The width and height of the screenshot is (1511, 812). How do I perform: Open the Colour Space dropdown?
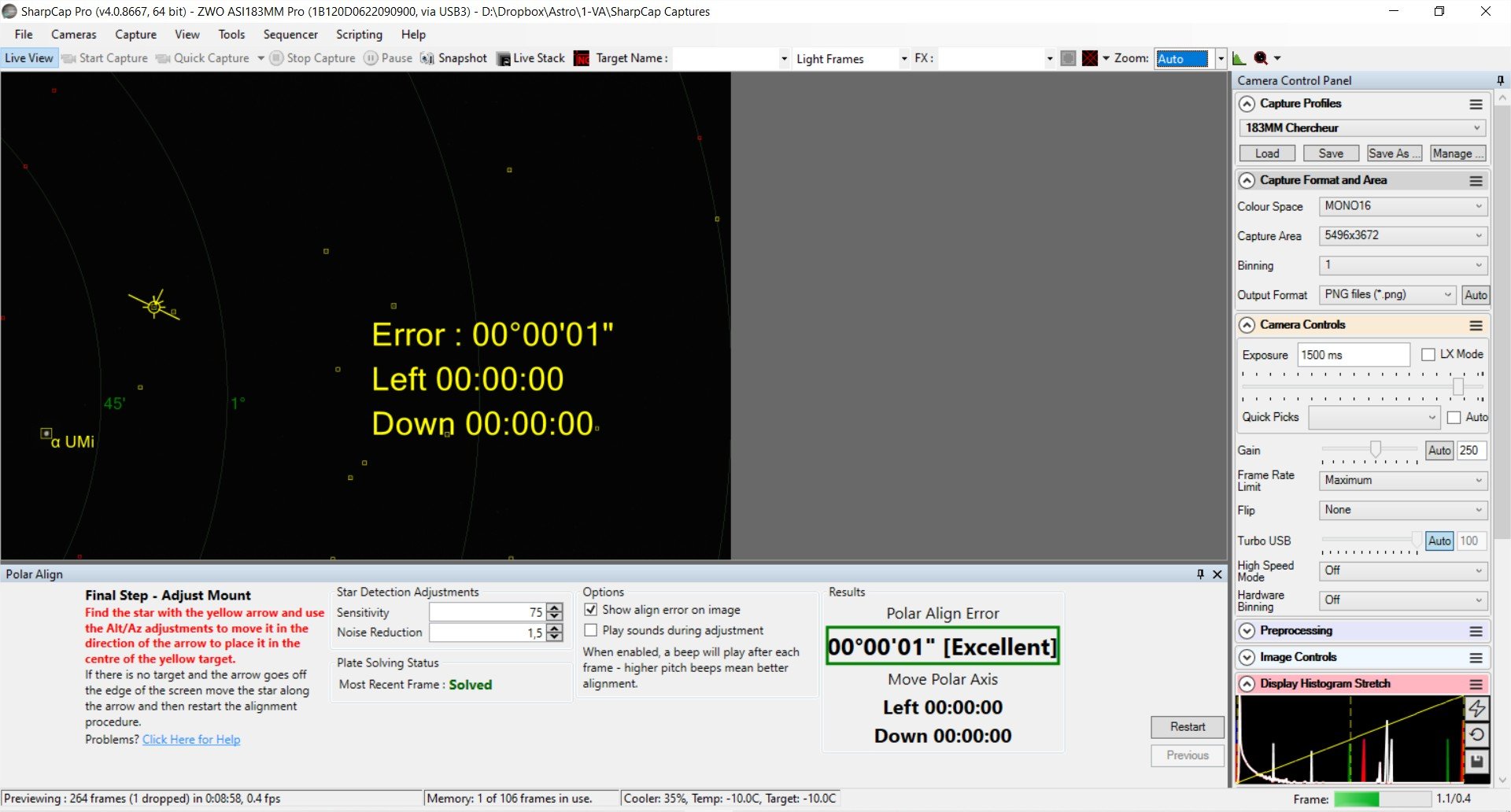pyautogui.click(x=1404, y=206)
